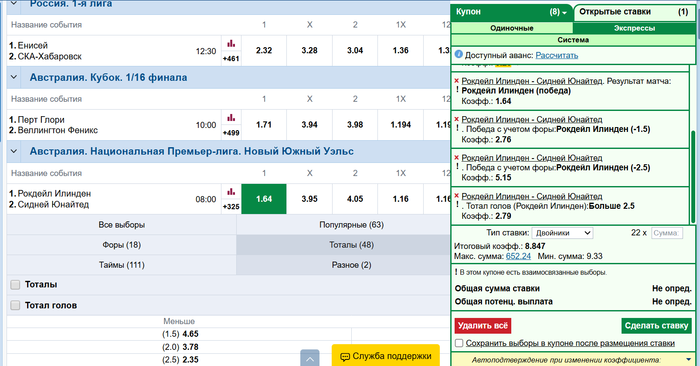Select the Одиночные tab
The width and height of the screenshot is (700, 366).
(x=512, y=28)
